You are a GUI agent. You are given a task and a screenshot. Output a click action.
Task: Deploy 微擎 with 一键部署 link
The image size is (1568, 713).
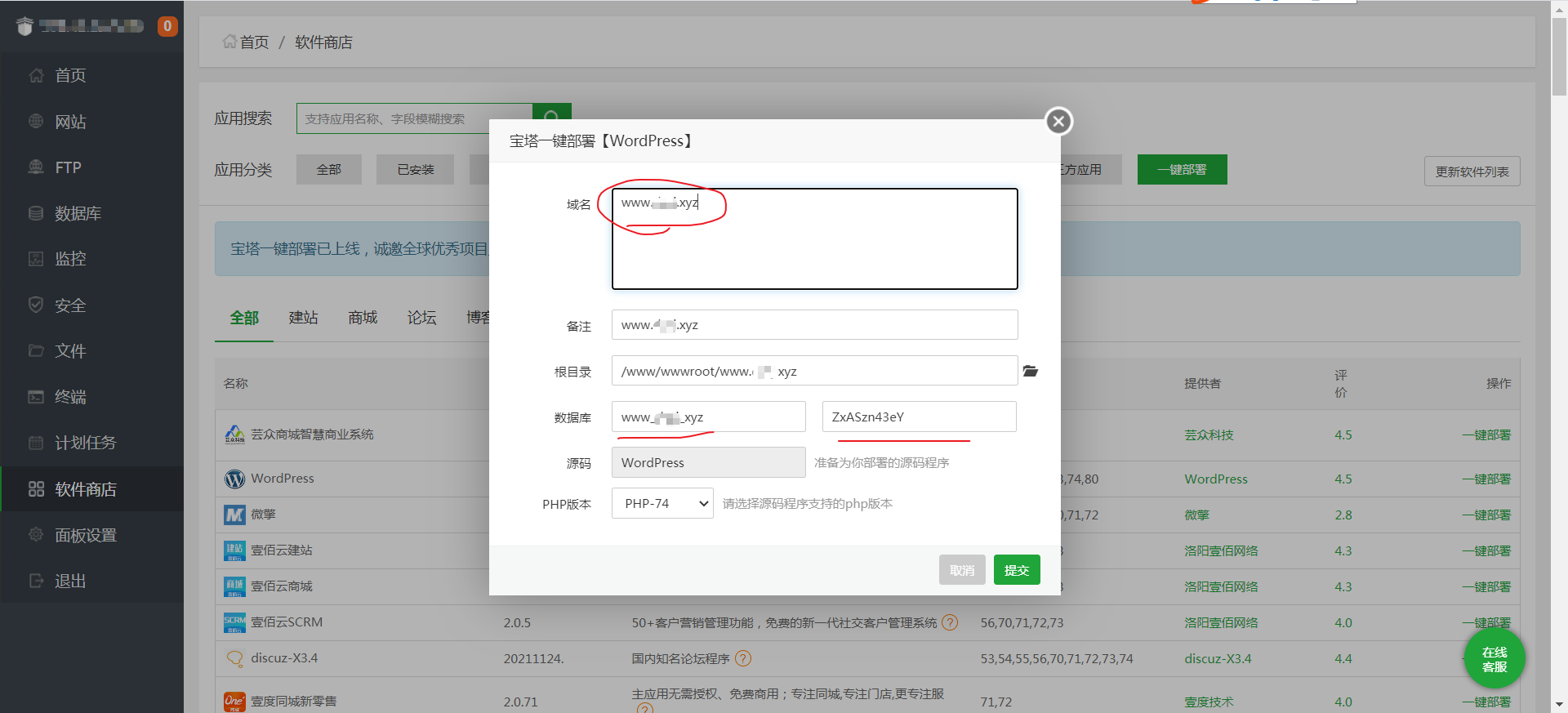(1486, 515)
